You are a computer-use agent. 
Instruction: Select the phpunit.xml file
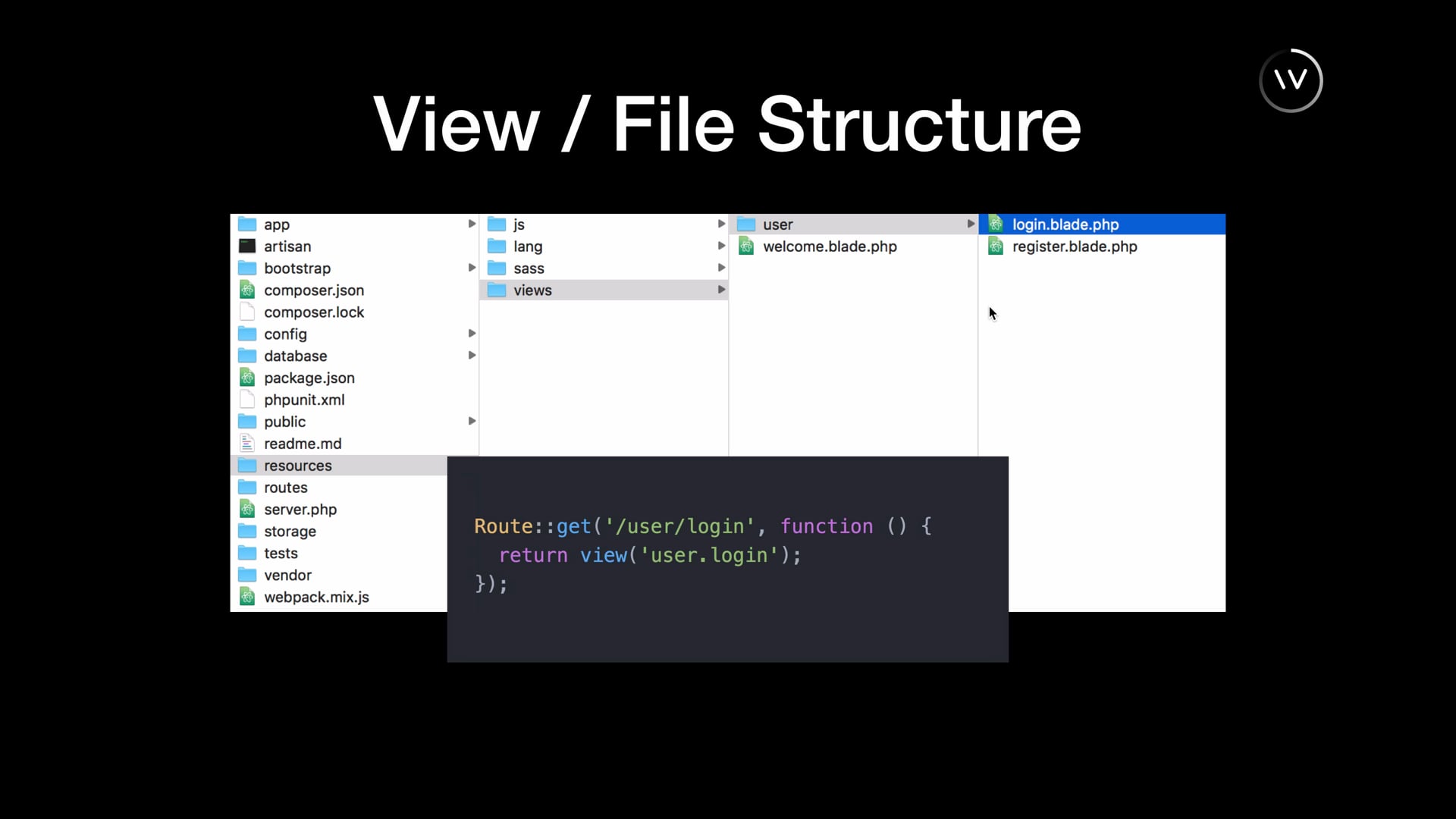click(x=304, y=400)
